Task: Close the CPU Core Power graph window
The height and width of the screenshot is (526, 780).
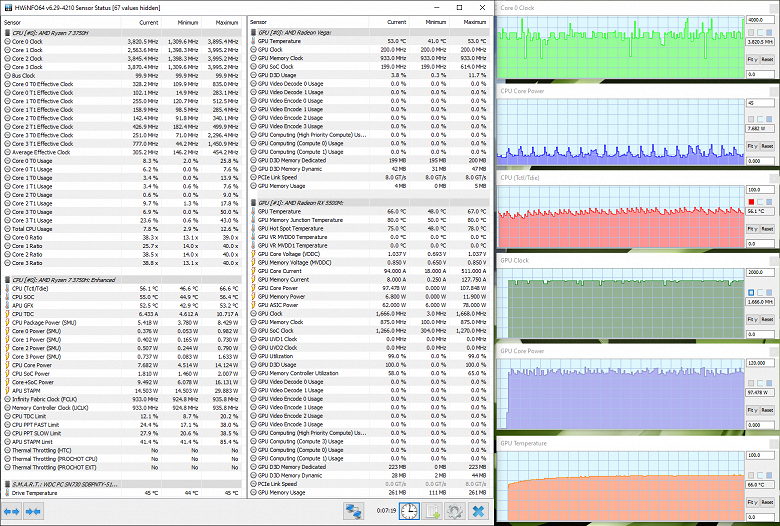Action: point(773,91)
